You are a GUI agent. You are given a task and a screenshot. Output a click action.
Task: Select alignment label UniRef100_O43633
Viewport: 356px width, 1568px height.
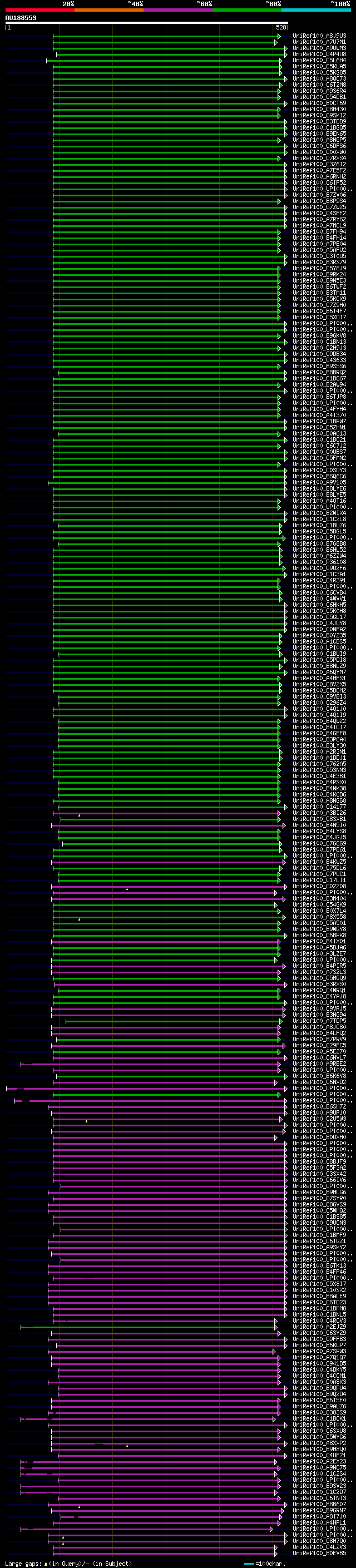319,360
